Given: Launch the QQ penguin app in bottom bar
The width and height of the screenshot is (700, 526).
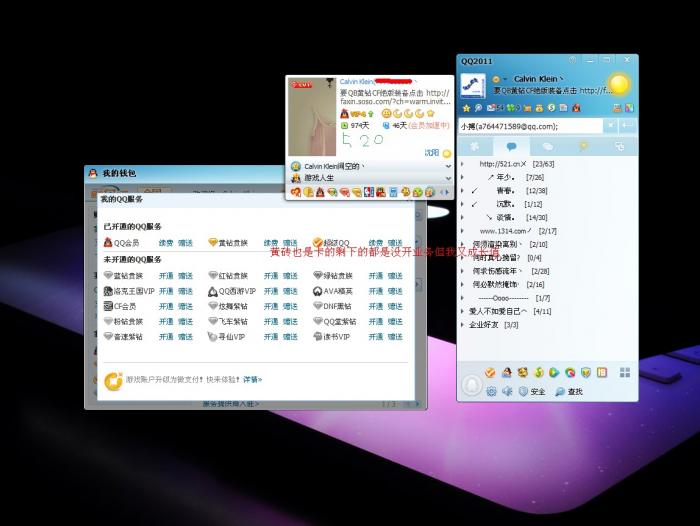Looking at the screenshot, I should [506, 372].
